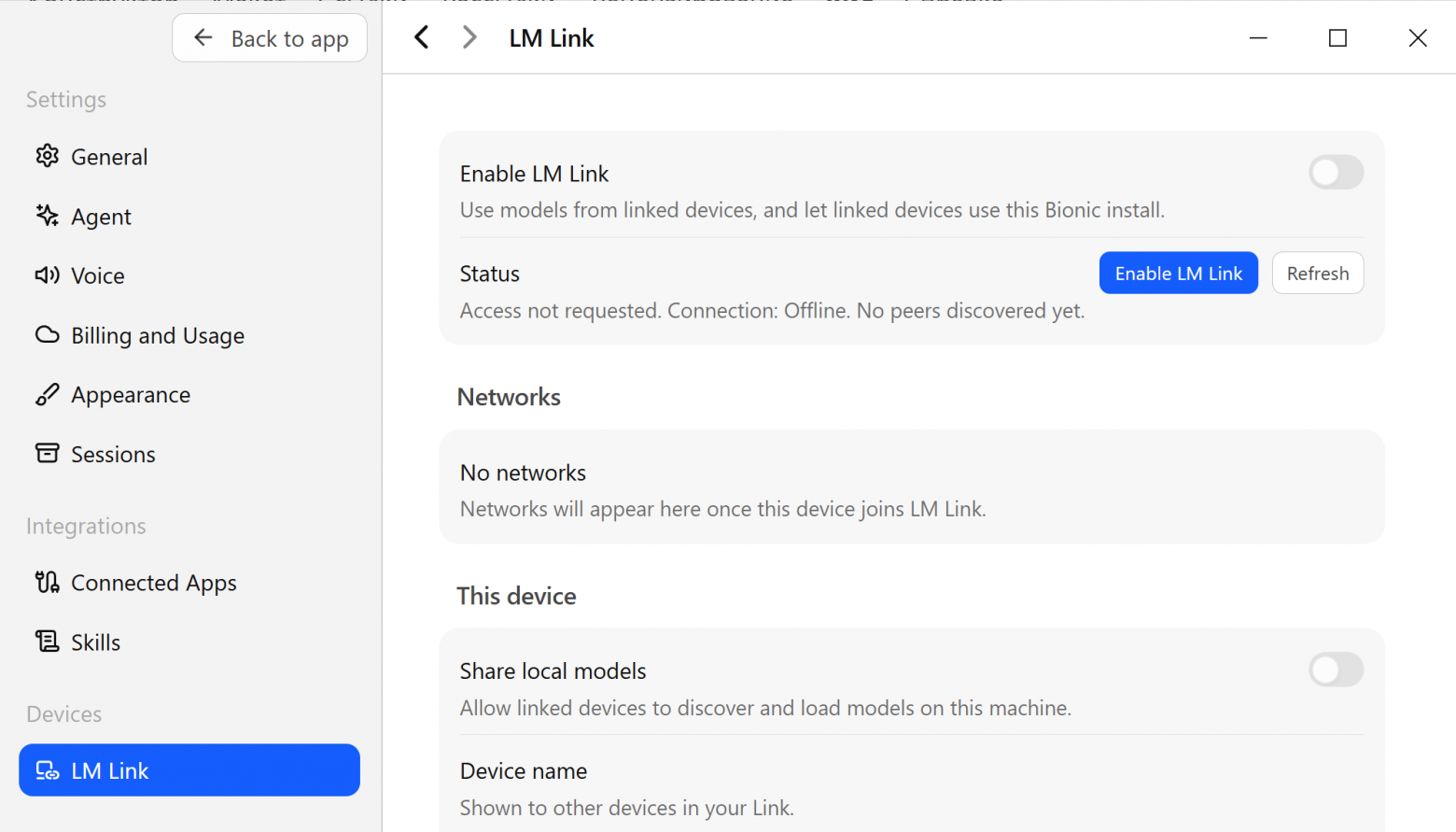
Task: Turn on the Share local models switch
Action: click(1336, 670)
